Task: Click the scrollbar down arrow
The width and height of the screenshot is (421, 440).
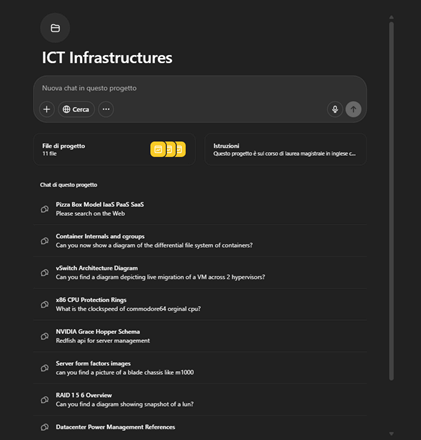Action: (391, 434)
